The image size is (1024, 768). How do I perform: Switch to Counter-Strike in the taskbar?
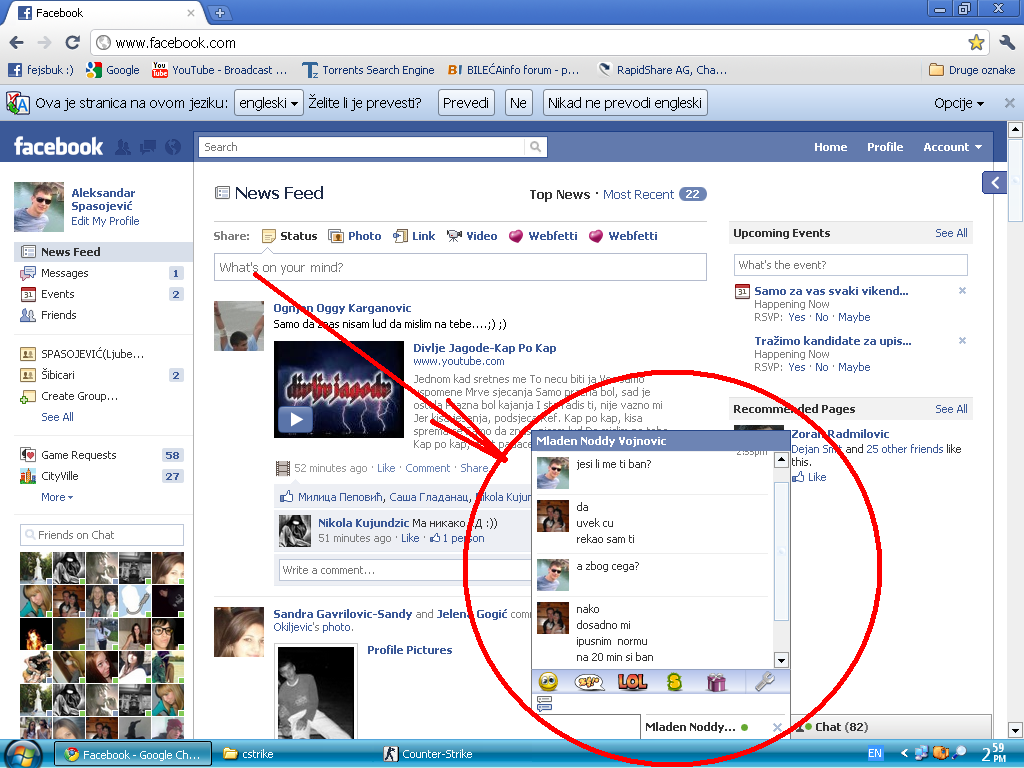(428, 754)
